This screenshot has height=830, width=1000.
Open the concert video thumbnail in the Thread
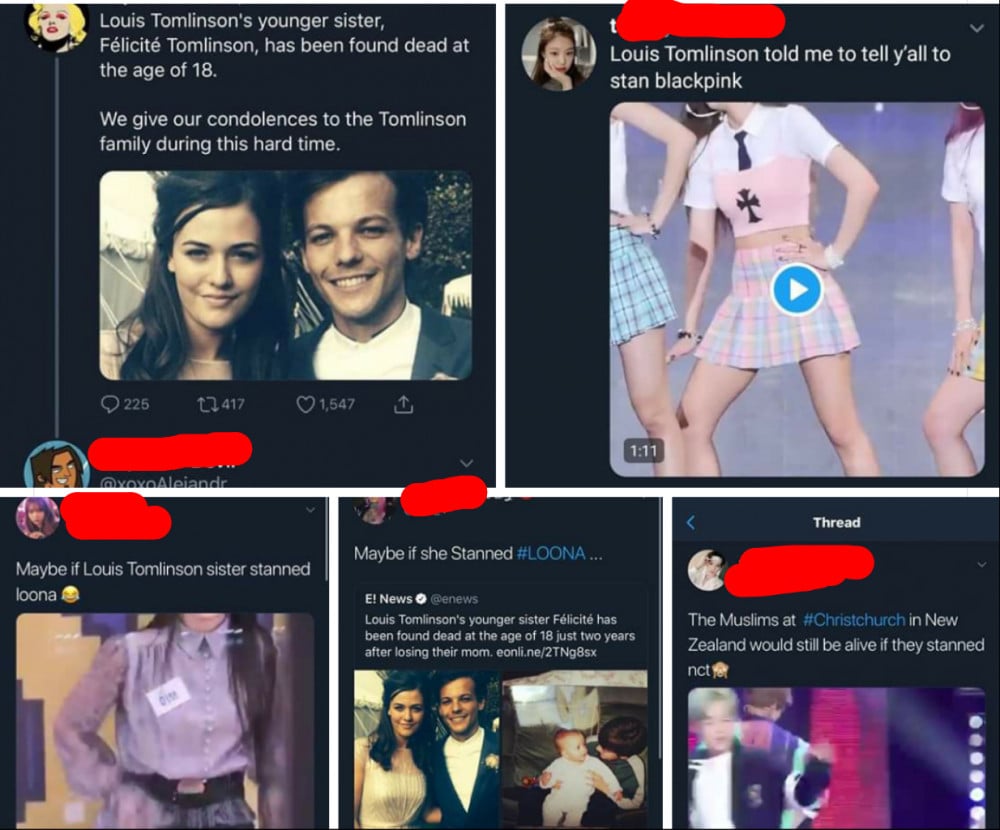pyautogui.click(x=837, y=758)
